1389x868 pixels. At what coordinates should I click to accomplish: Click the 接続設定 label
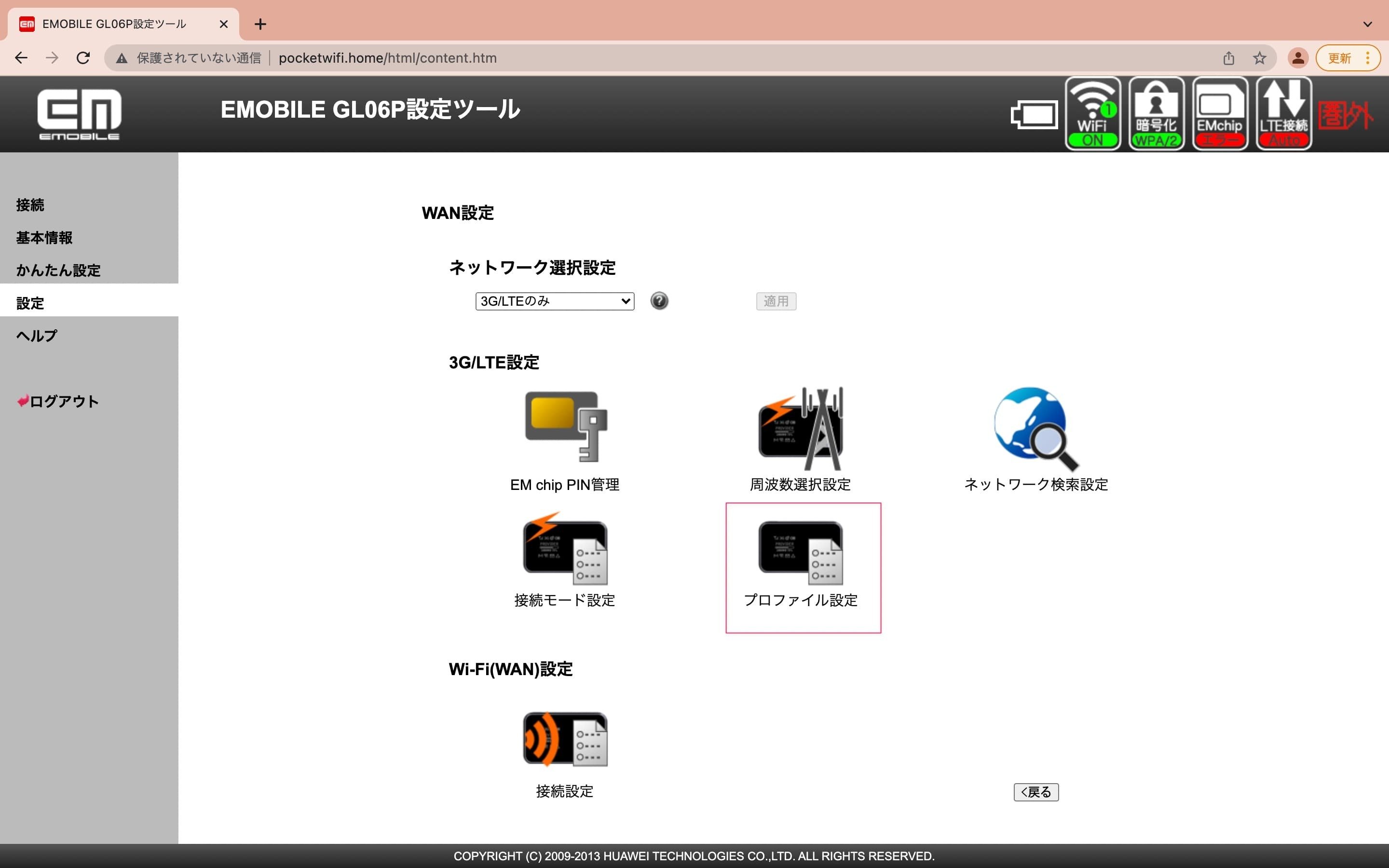click(x=565, y=792)
